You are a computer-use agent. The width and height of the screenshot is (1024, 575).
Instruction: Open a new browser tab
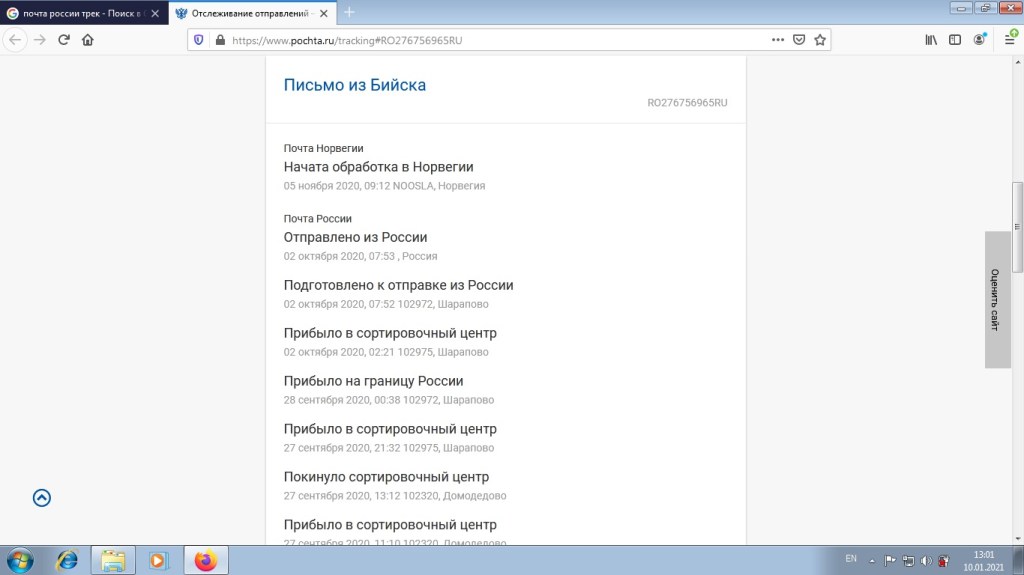[x=349, y=12]
